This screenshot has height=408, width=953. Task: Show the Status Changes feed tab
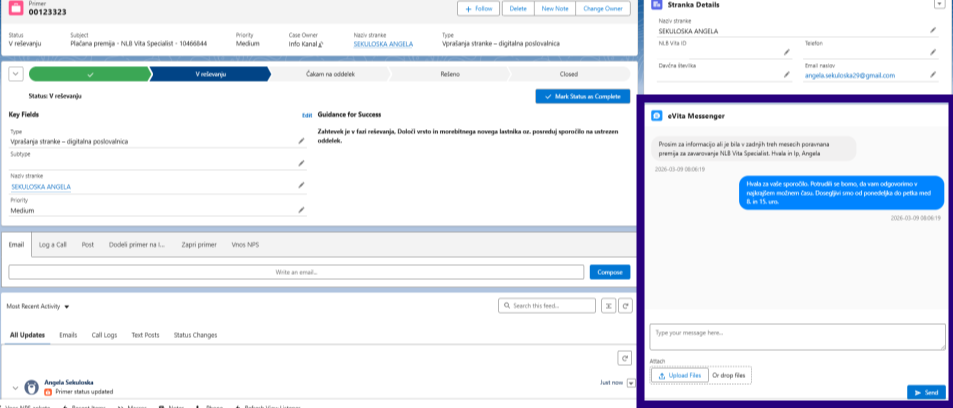click(x=195, y=335)
